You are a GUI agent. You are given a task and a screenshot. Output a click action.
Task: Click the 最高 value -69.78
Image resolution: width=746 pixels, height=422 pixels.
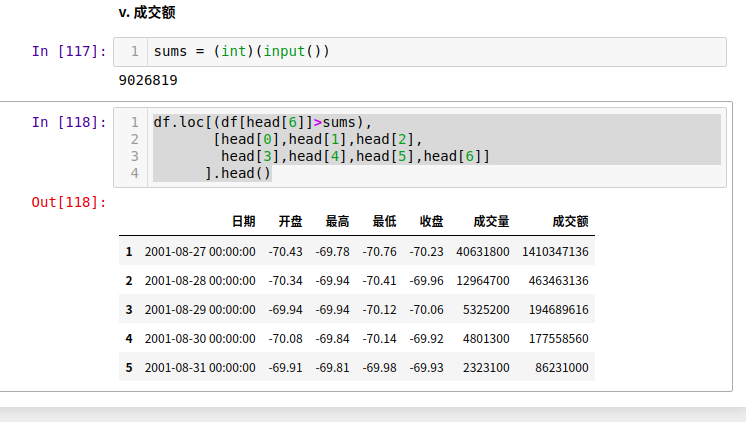point(333,252)
